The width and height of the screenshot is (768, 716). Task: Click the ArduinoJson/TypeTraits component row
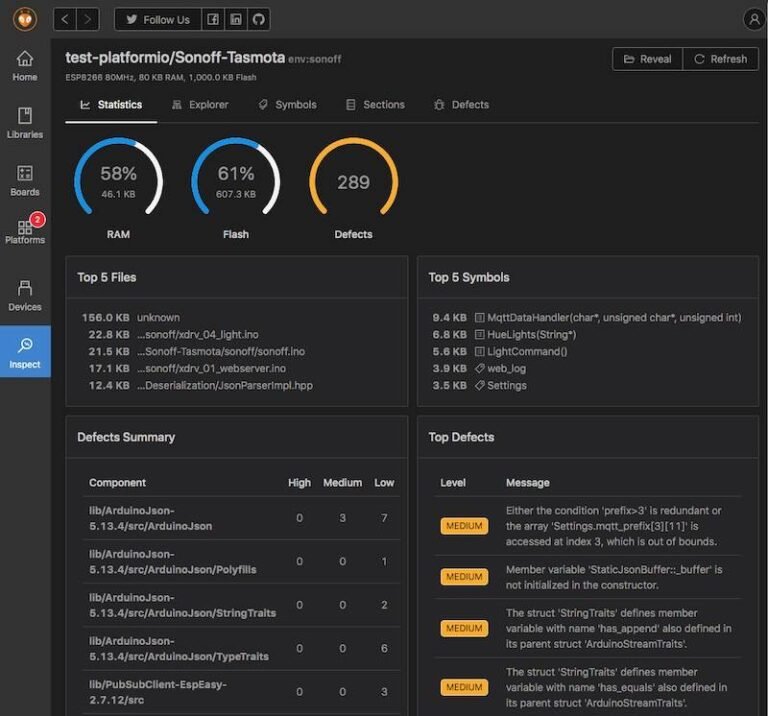[241, 648]
